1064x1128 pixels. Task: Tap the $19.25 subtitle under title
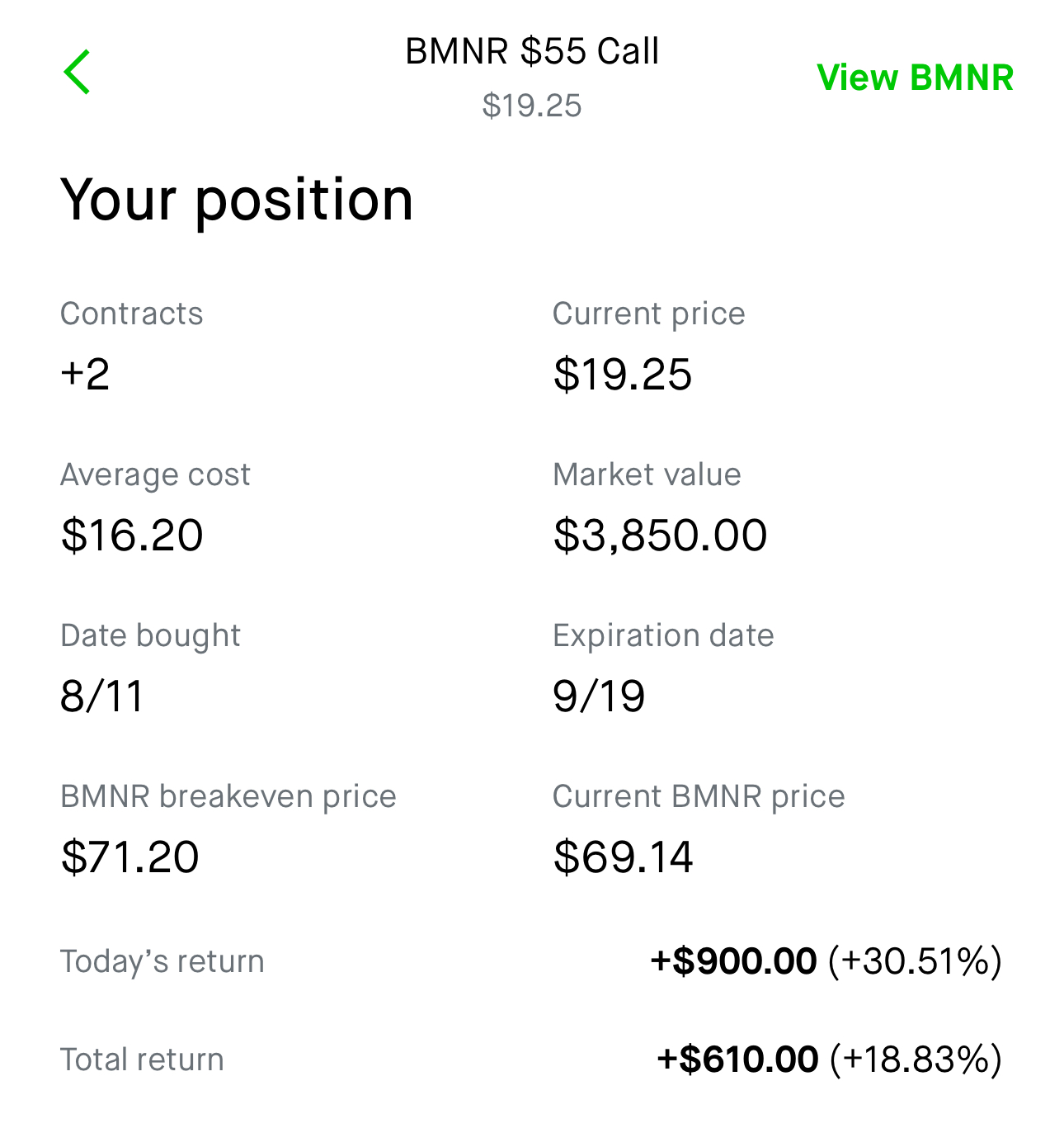click(x=532, y=106)
